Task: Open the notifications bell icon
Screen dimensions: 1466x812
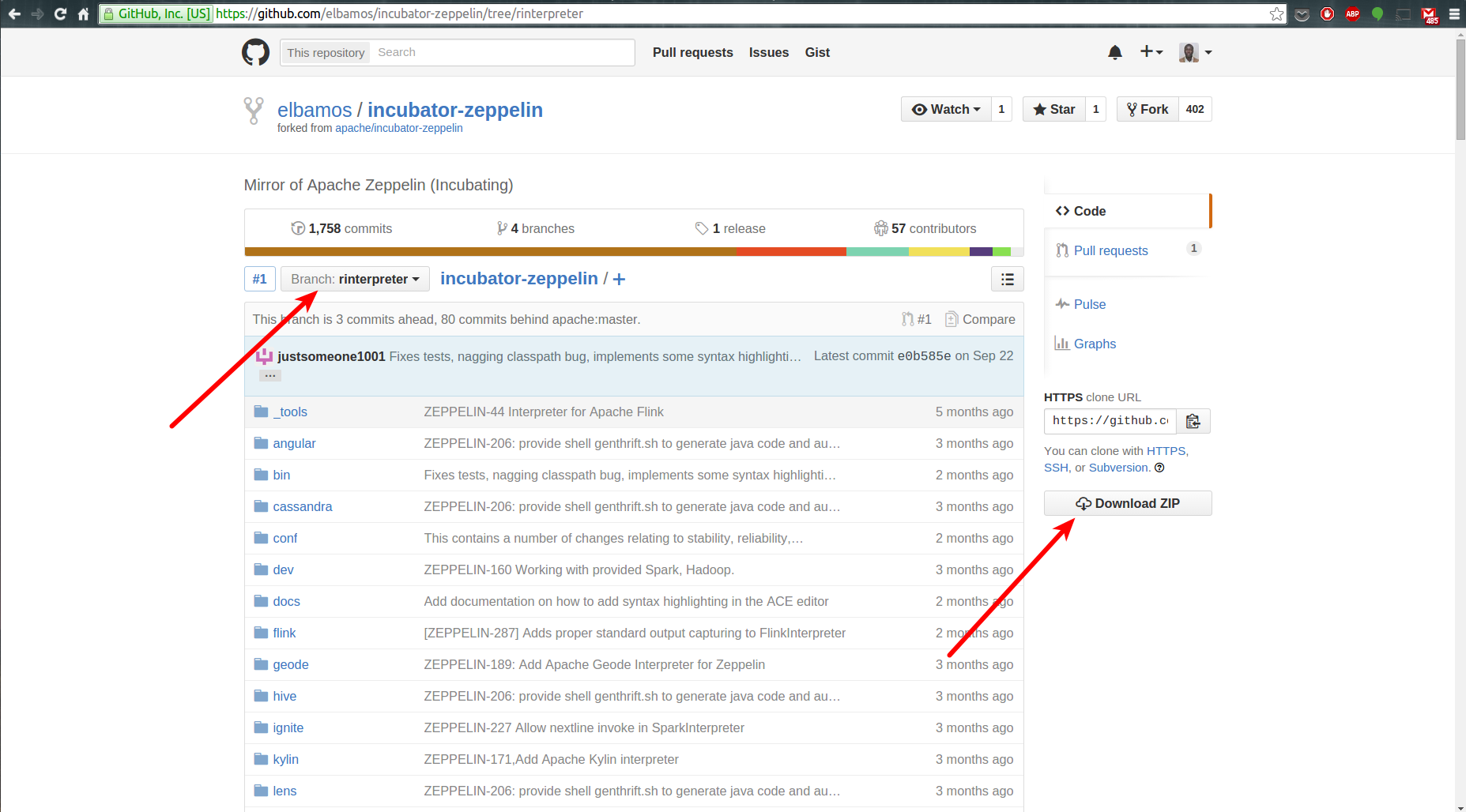Action: point(1115,52)
